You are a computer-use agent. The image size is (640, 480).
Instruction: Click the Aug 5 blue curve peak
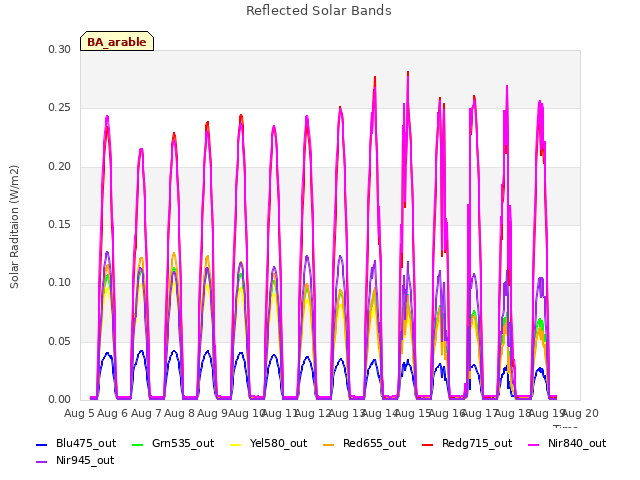107,353
